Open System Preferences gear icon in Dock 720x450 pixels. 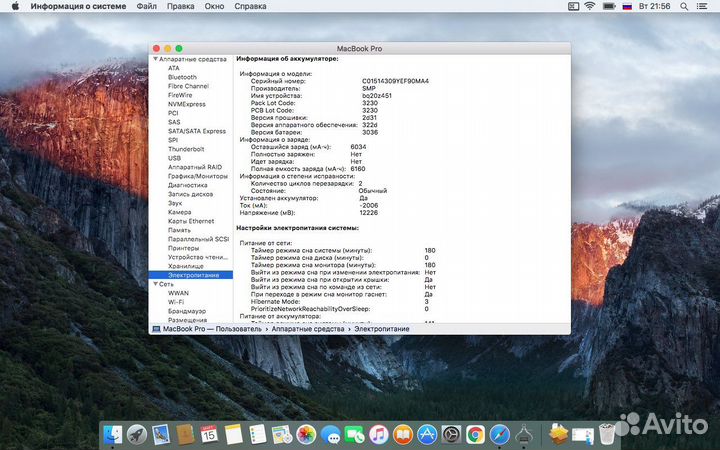[451, 434]
